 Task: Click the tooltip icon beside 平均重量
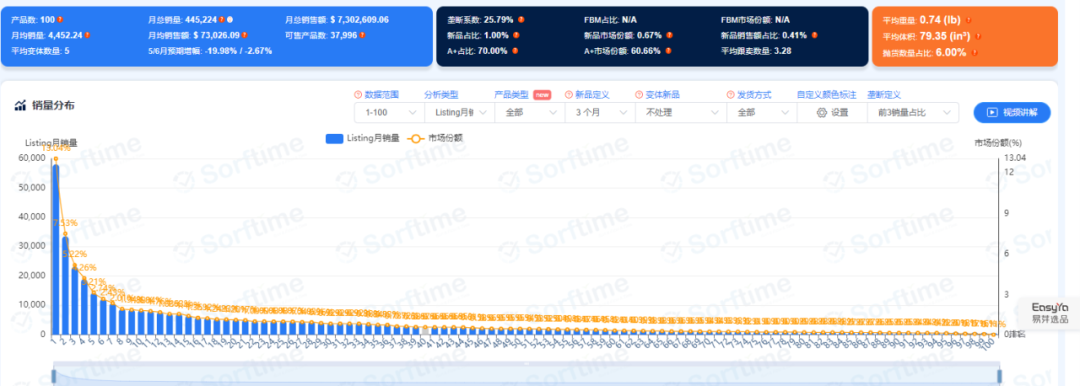(968, 21)
